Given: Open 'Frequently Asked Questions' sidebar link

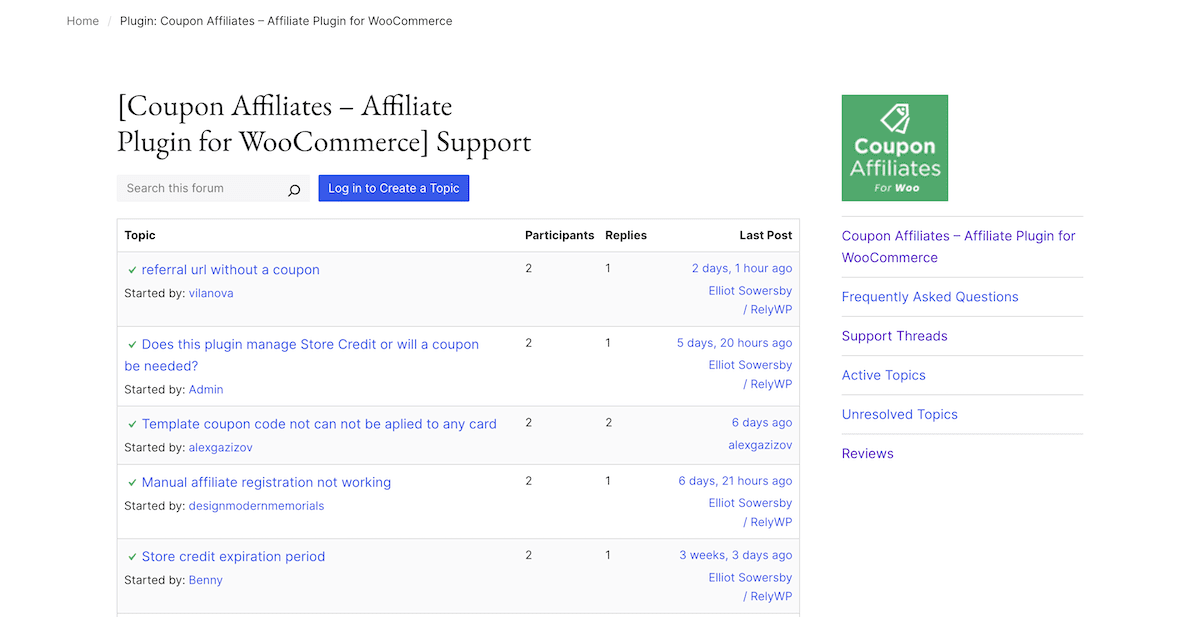Looking at the screenshot, I should (930, 297).
